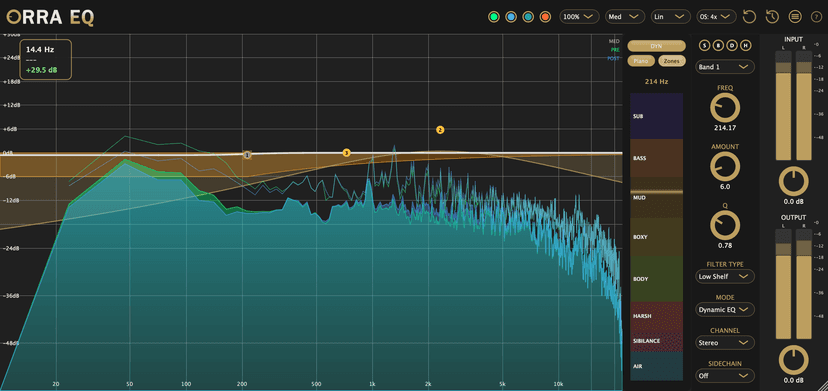Image resolution: width=828 pixels, height=391 pixels.
Task: Select EQ band node 2 on the graph
Action: pyautogui.click(x=440, y=129)
